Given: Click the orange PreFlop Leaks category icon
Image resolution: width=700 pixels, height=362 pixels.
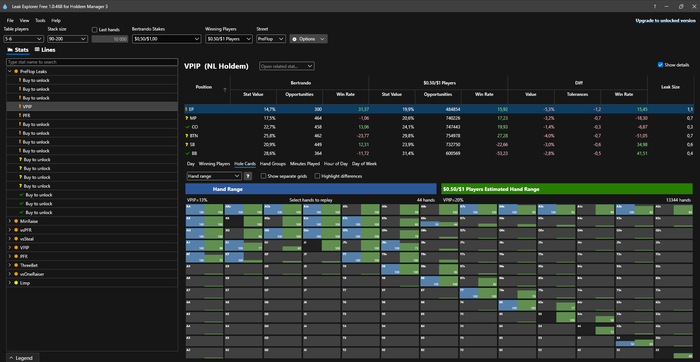Looking at the screenshot, I should [16, 71].
